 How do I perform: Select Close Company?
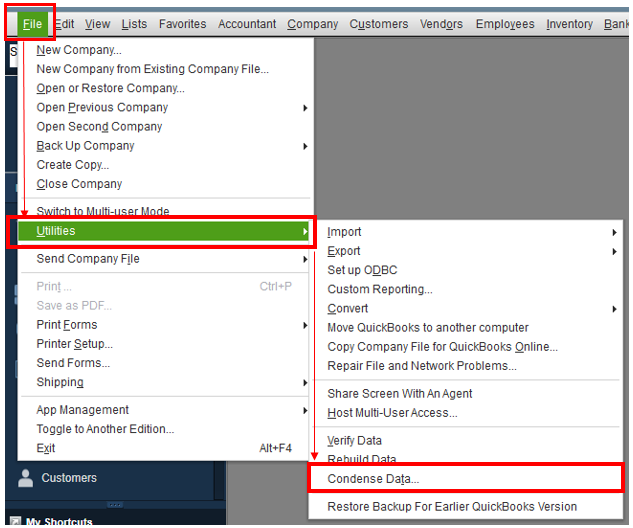(x=166, y=184)
